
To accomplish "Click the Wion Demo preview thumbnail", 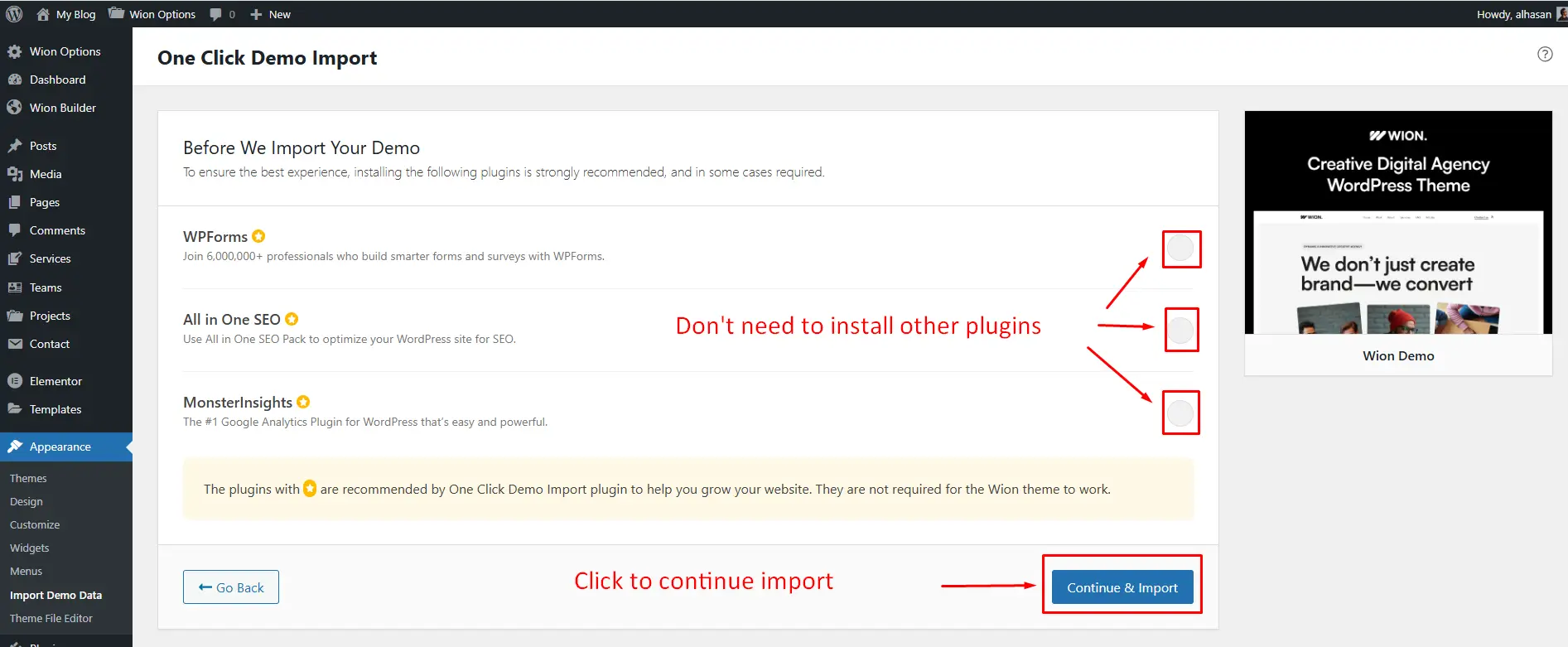I will (1398, 223).
